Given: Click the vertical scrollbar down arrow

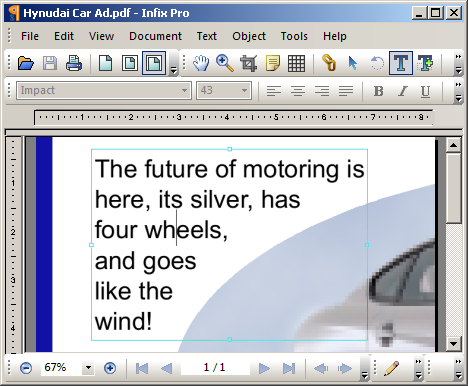Looking at the screenshot, I should point(453,343).
